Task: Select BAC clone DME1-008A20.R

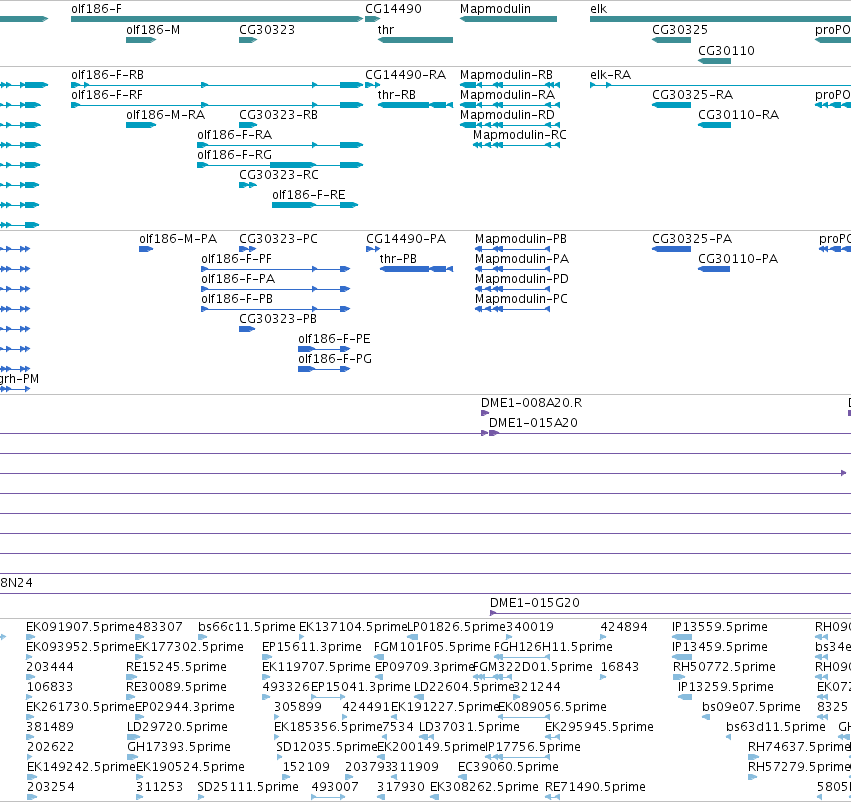Action: click(x=485, y=413)
